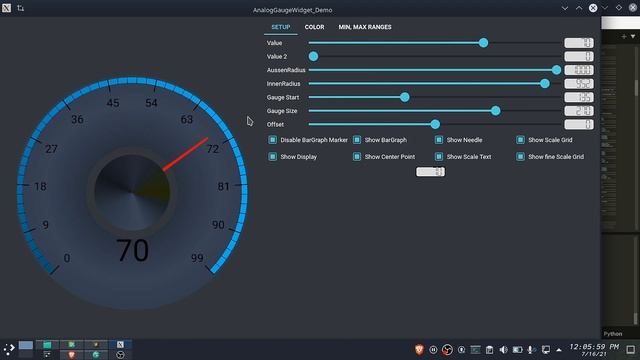The width and height of the screenshot is (640, 360).
Task: Click the show desktop icon beside clock
Action: (x=631, y=350)
